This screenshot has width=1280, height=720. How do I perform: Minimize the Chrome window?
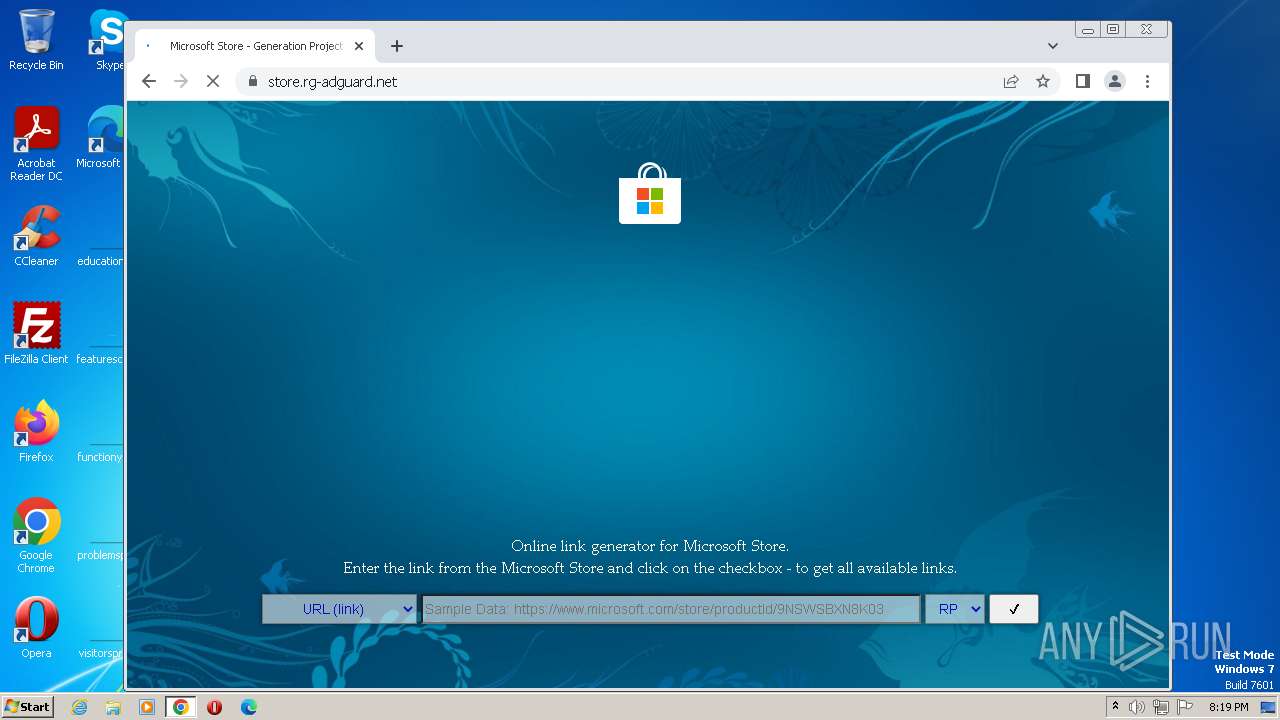pos(1088,30)
